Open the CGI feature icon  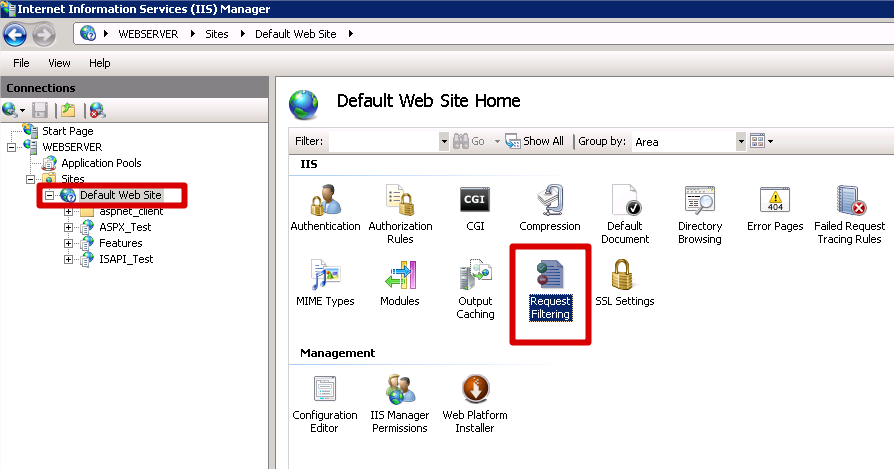tap(475, 208)
